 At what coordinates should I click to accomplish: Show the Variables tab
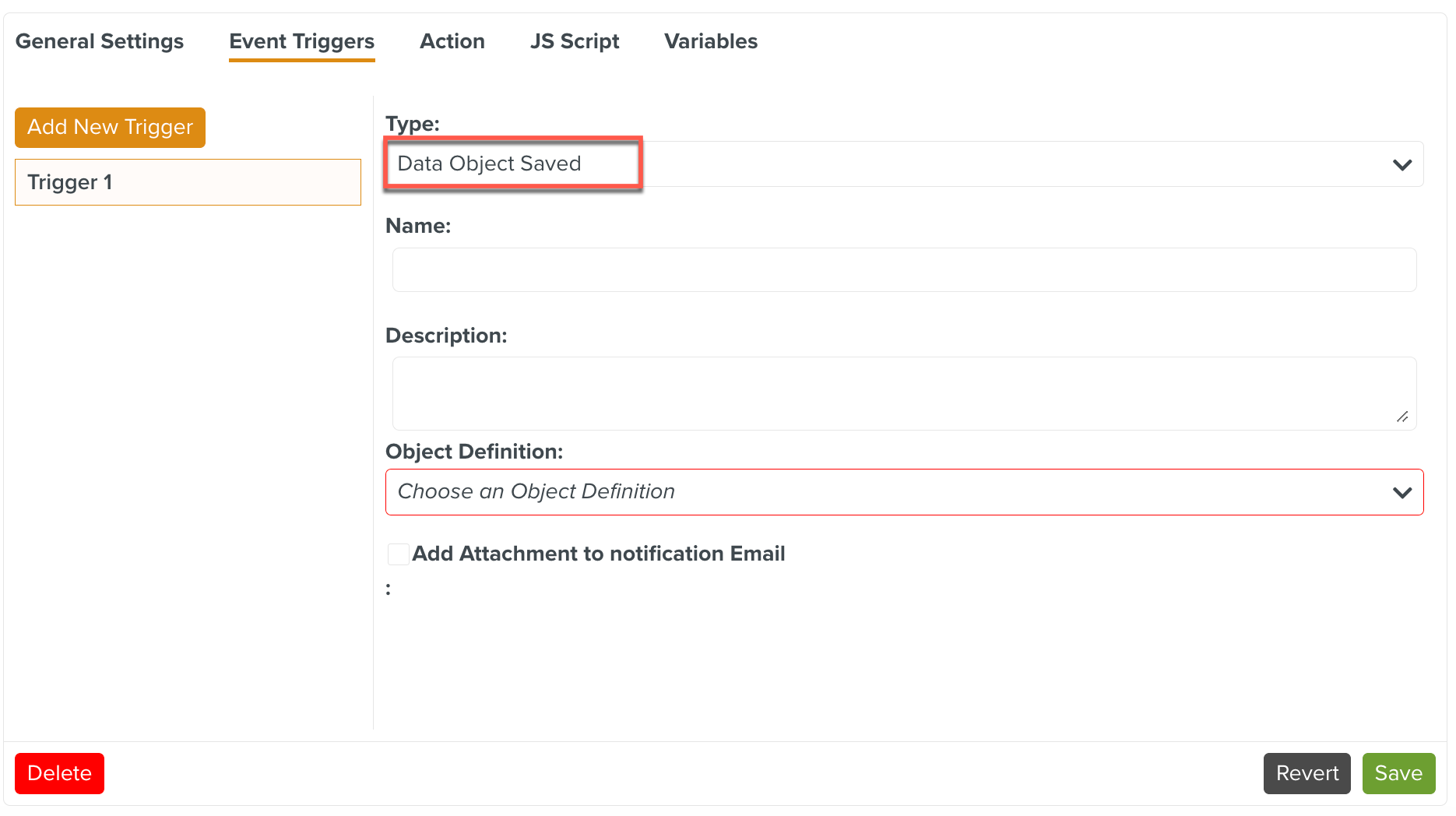711,41
